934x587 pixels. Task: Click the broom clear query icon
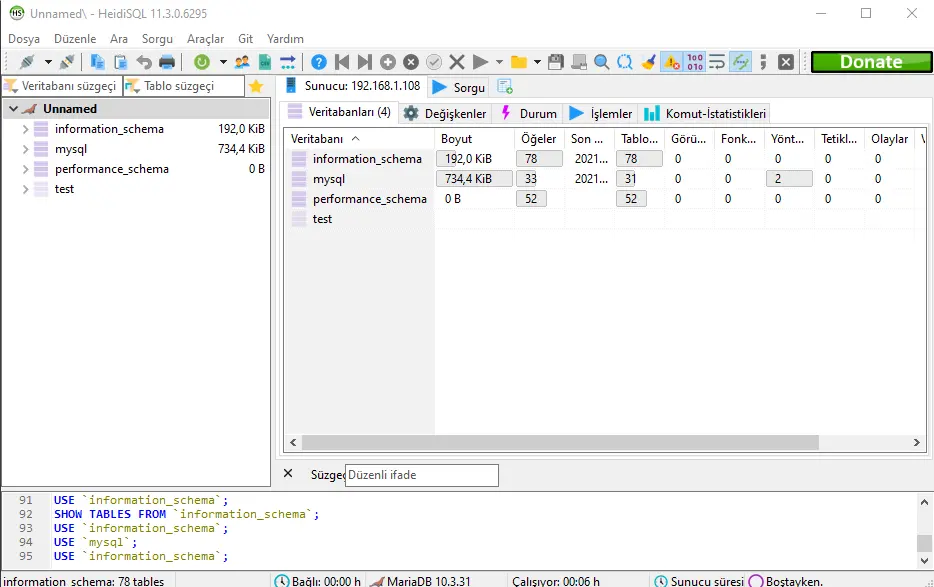click(648, 61)
